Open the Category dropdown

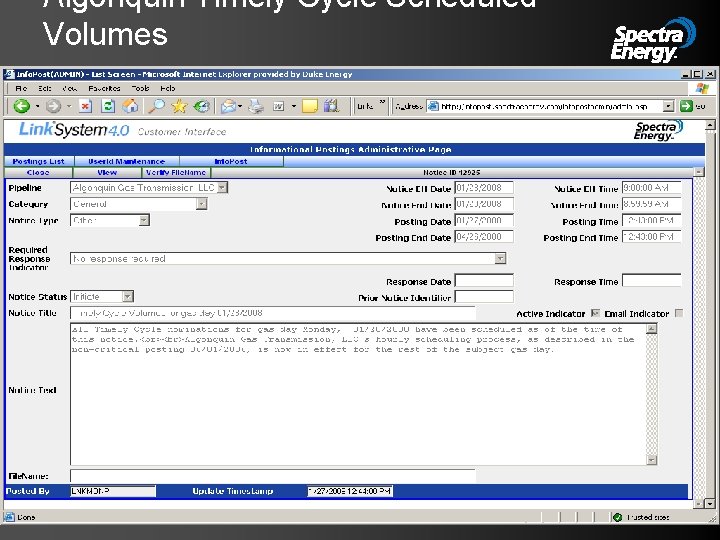(x=202, y=204)
